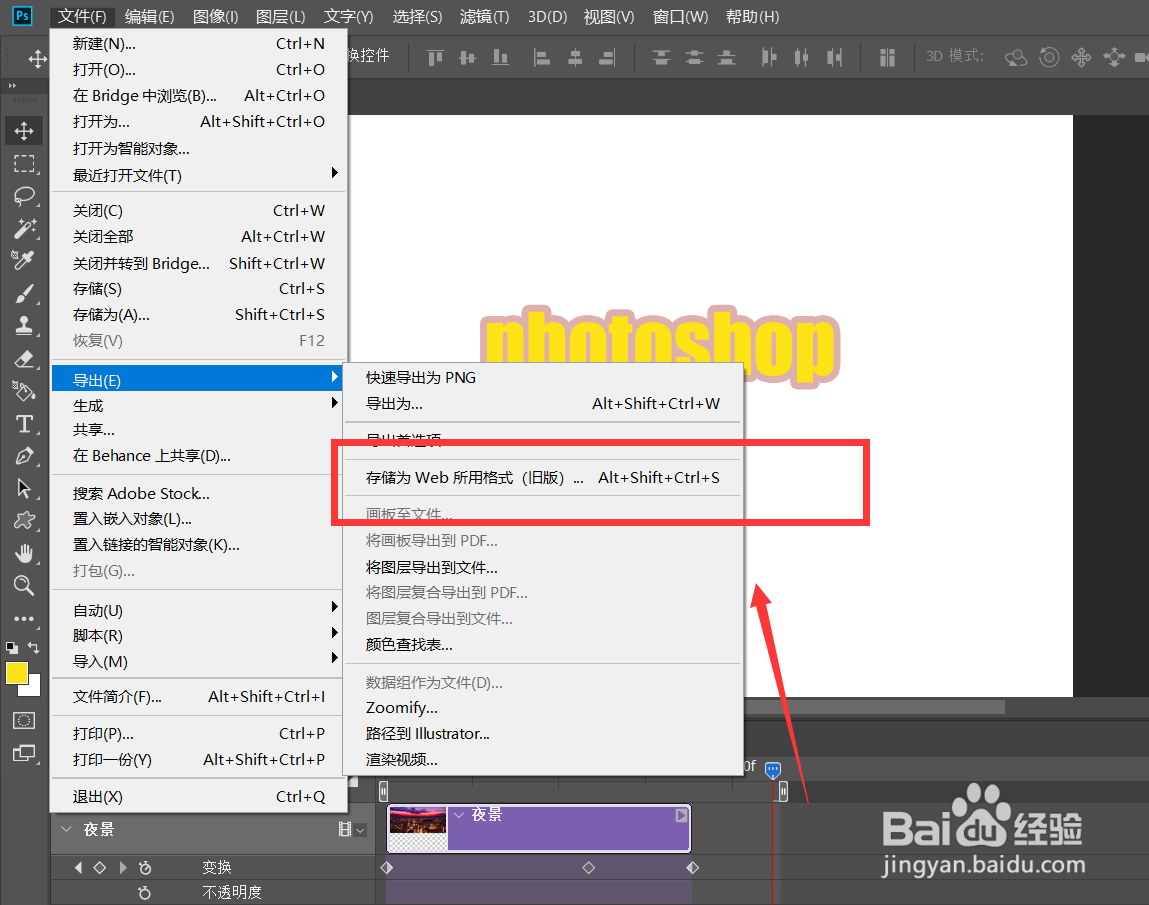This screenshot has width=1149, height=905.
Task: Click 颜色查找表... entry
Action: 543,644
